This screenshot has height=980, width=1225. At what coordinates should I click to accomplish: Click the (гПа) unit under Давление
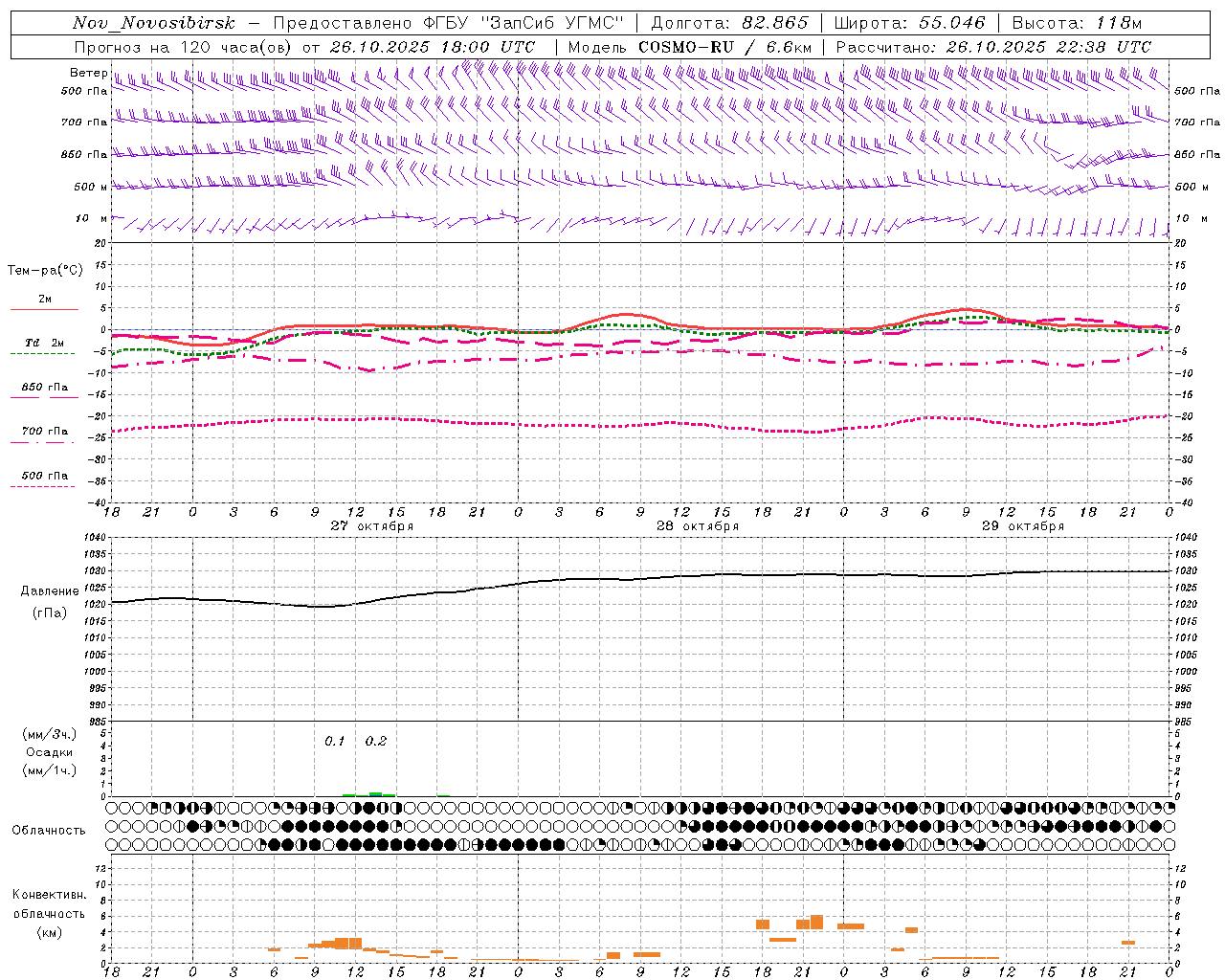50,612
